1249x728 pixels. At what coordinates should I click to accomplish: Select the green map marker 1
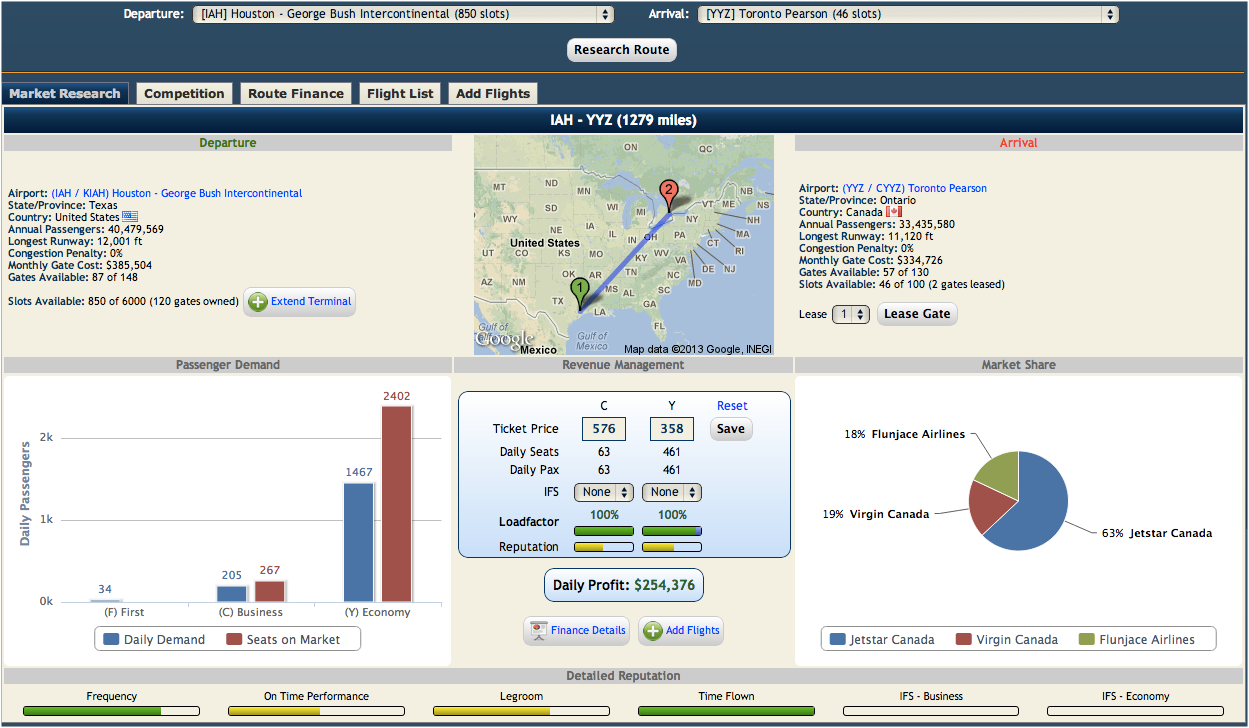click(x=580, y=292)
